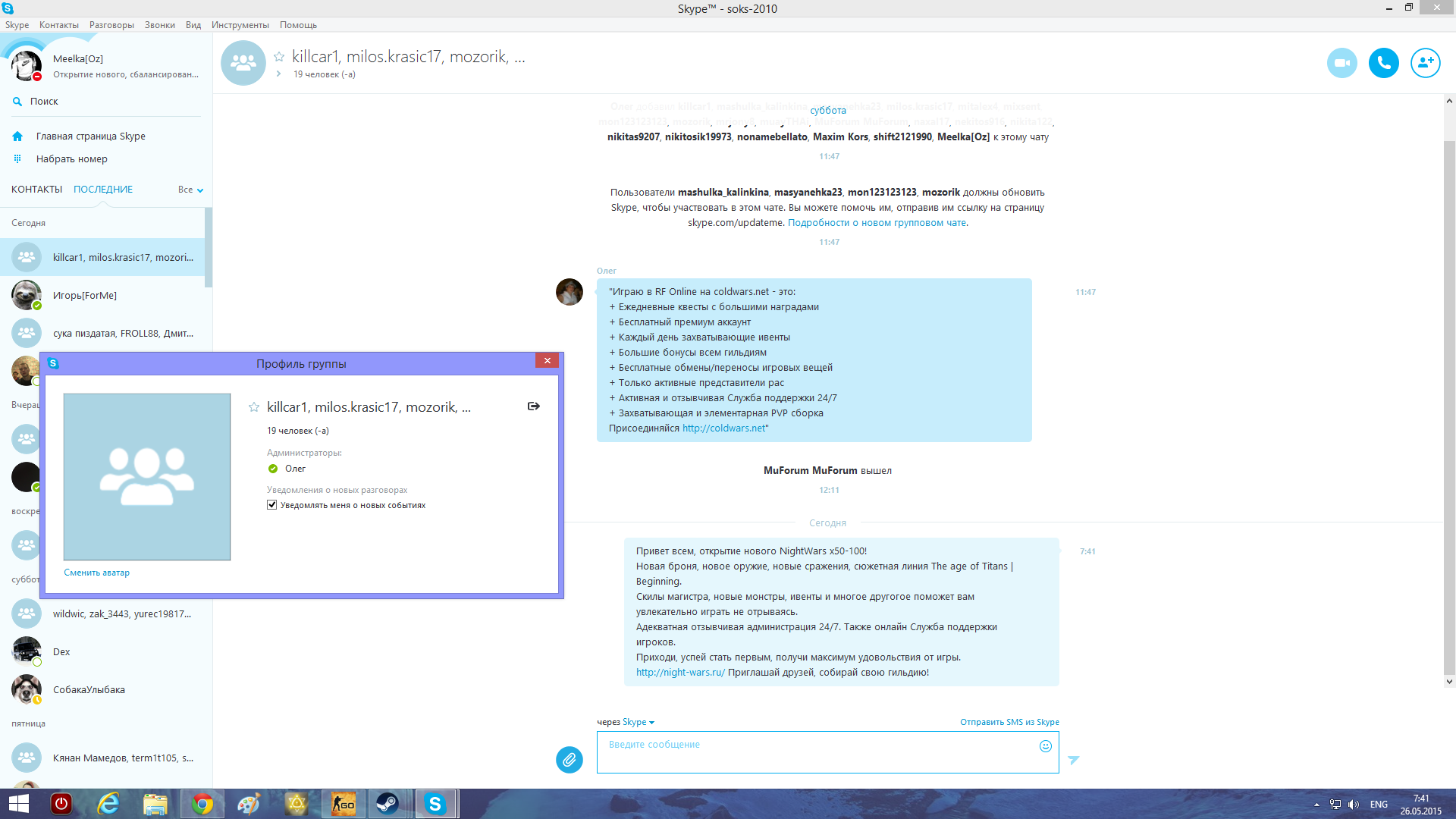
Task: Add group chat to favorites in header
Action: 279,57
